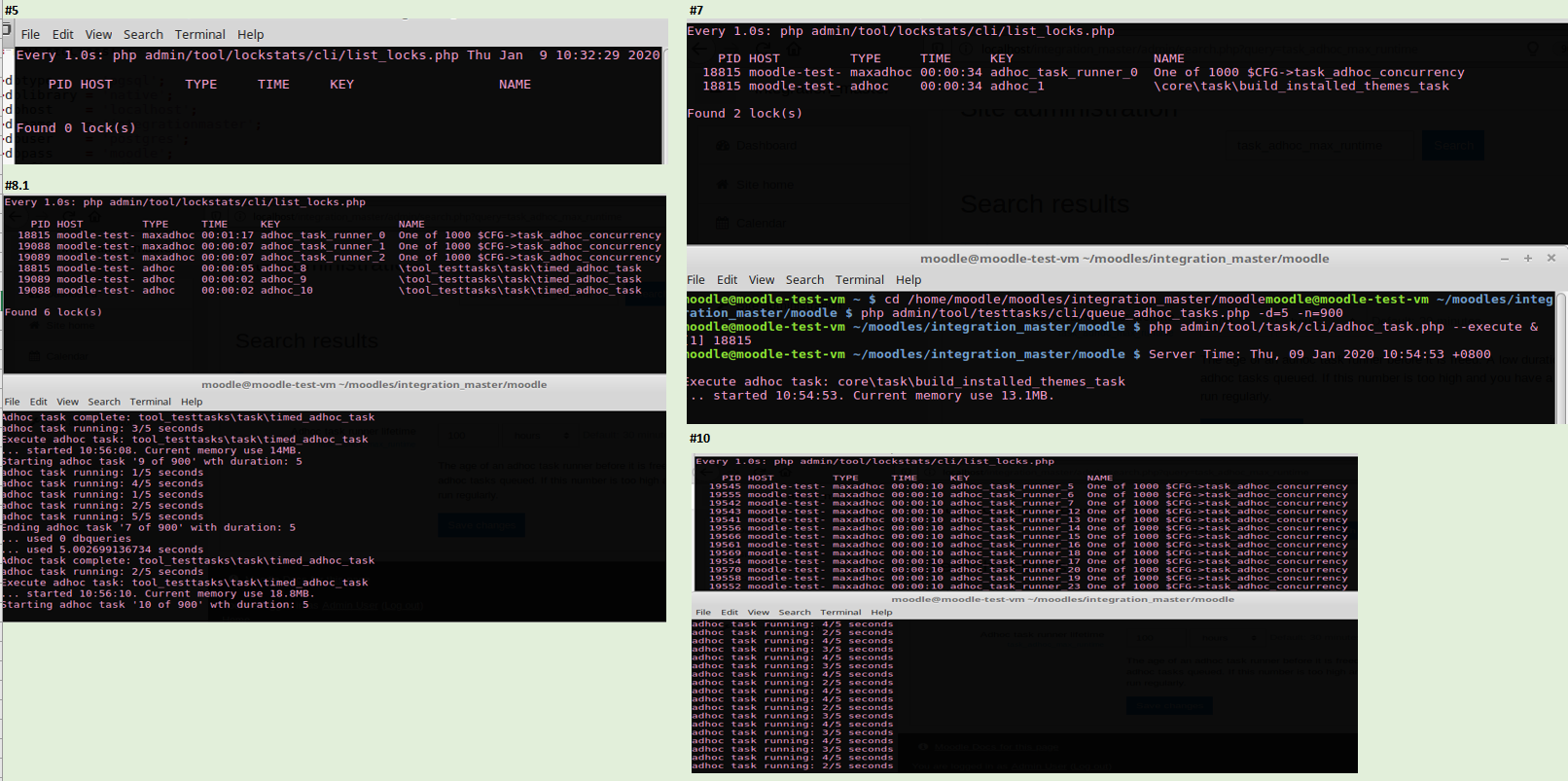Open View menu in #5 terminal window
Image resolution: width=1568 pixels, height=781 pixels.
(98, 34)
